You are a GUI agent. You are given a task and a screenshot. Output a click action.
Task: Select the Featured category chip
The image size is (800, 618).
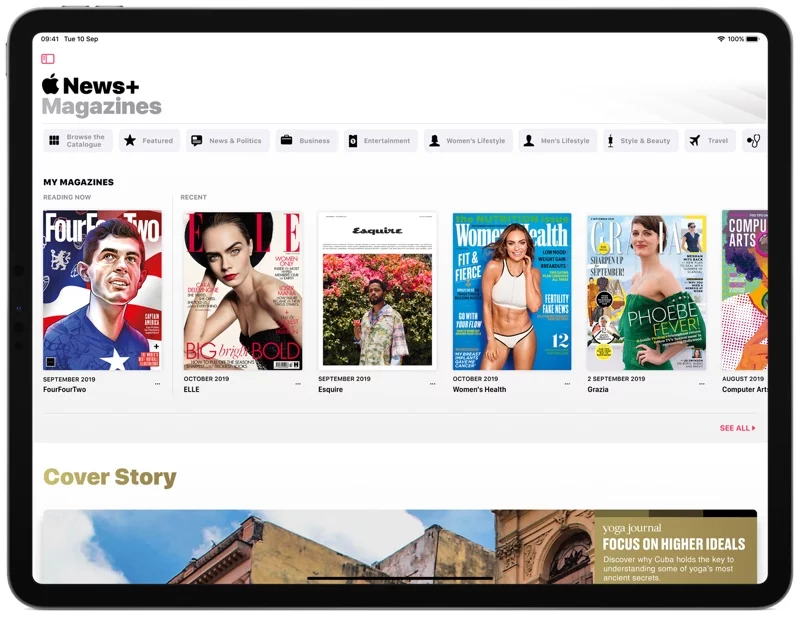149,140
